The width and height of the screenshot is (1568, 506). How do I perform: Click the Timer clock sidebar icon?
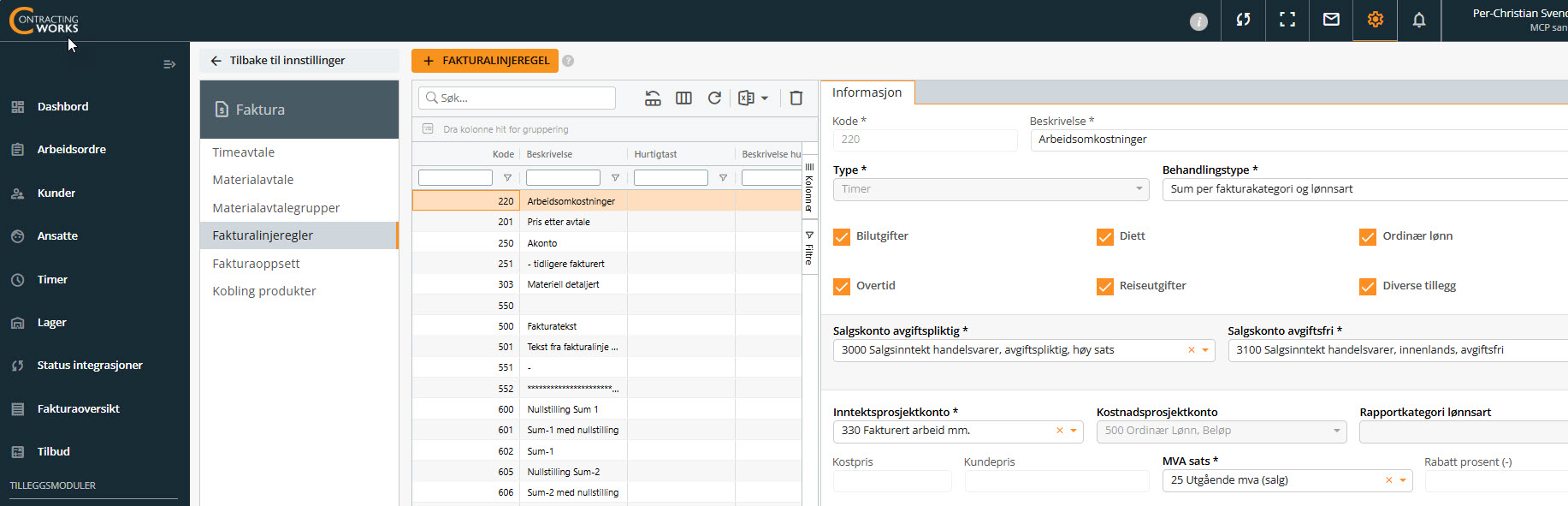(17, 280)
